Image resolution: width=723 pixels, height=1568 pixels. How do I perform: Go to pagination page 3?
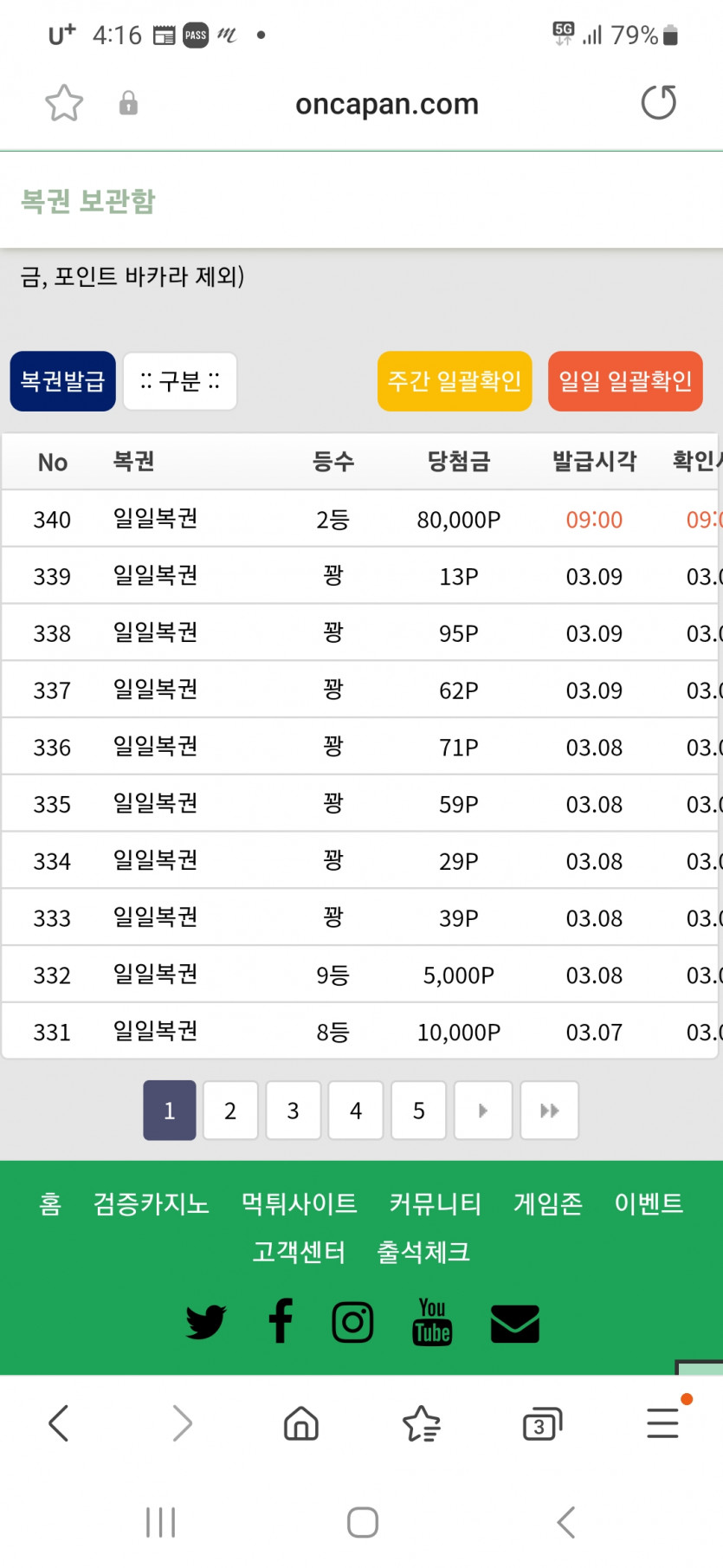click(294, 1111)
